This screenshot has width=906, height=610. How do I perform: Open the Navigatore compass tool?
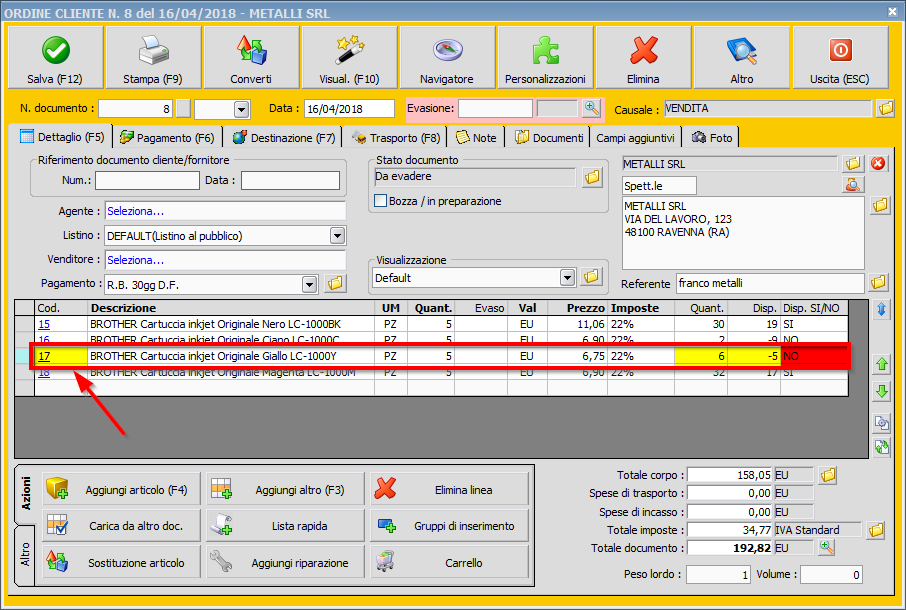(x=447, y=57)
